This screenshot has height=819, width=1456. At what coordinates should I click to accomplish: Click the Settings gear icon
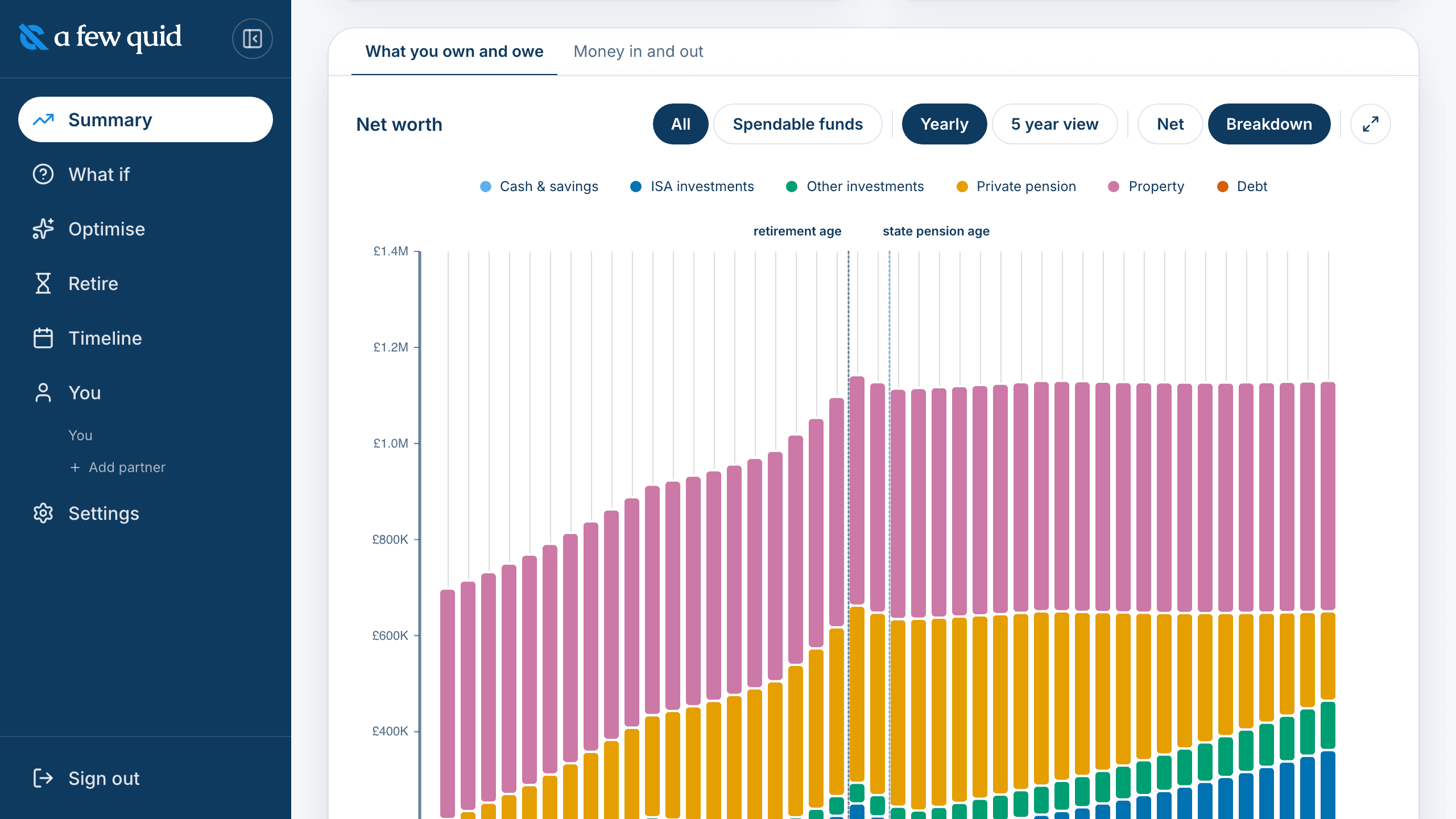(x=43, y=513)
